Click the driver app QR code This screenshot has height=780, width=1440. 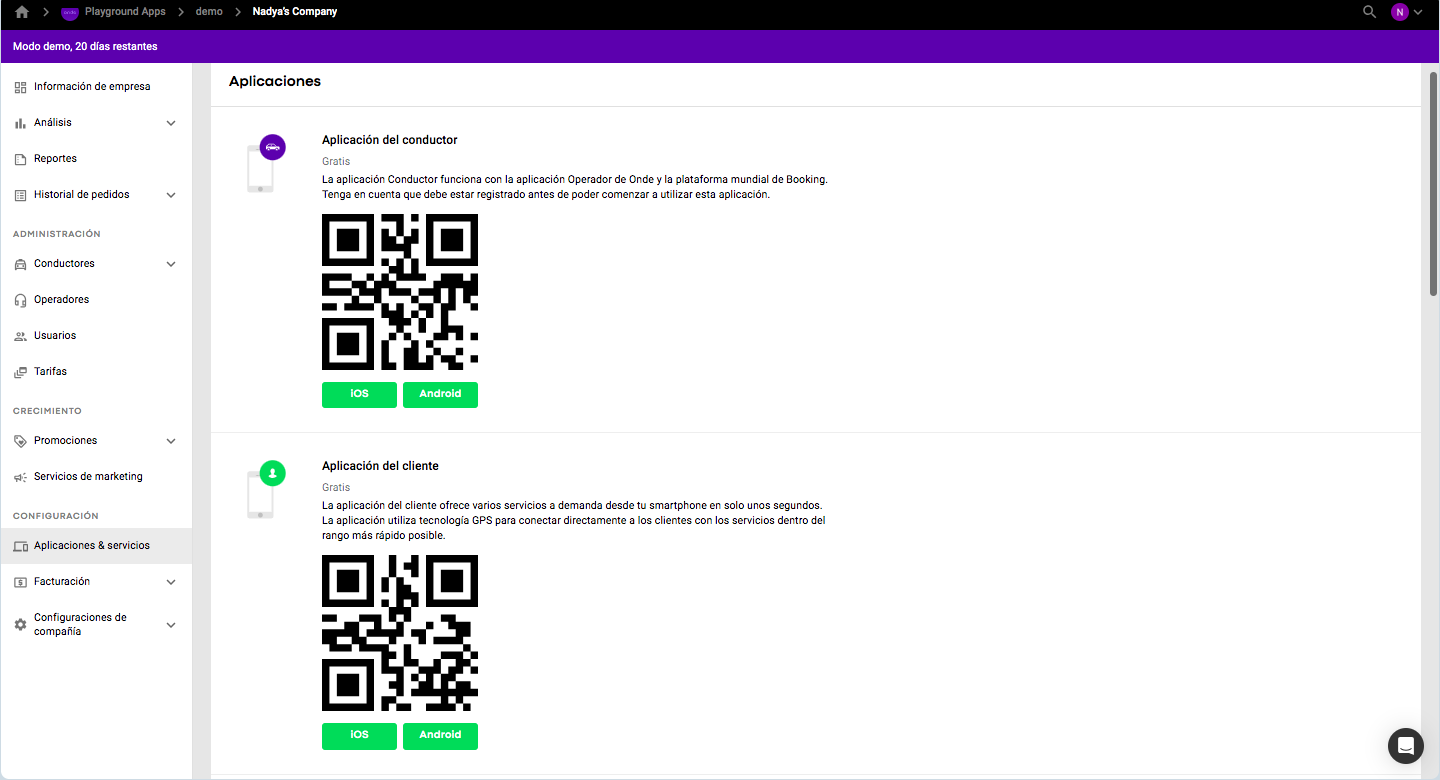400,292
